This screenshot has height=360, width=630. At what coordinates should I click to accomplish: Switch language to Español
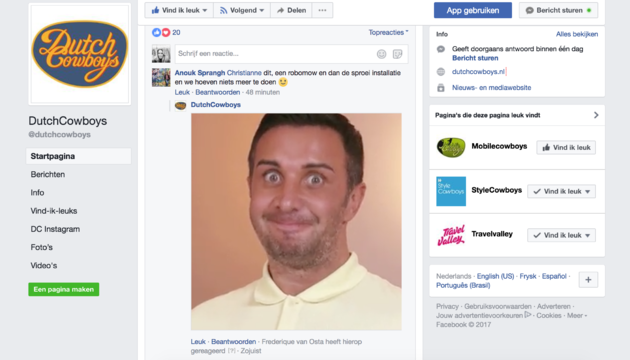coord(554,276)
